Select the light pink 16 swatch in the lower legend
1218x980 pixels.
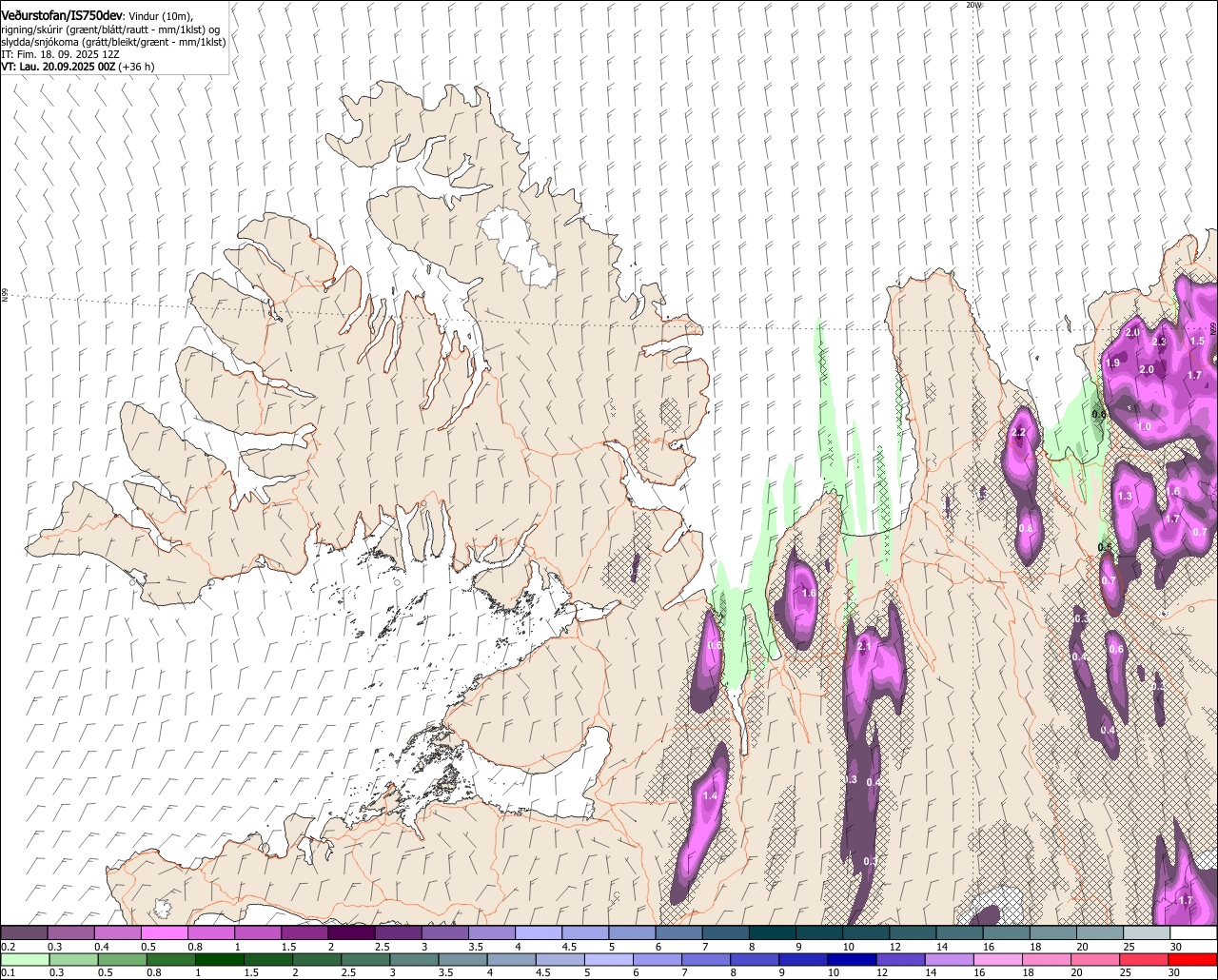(x=999, y=959)
